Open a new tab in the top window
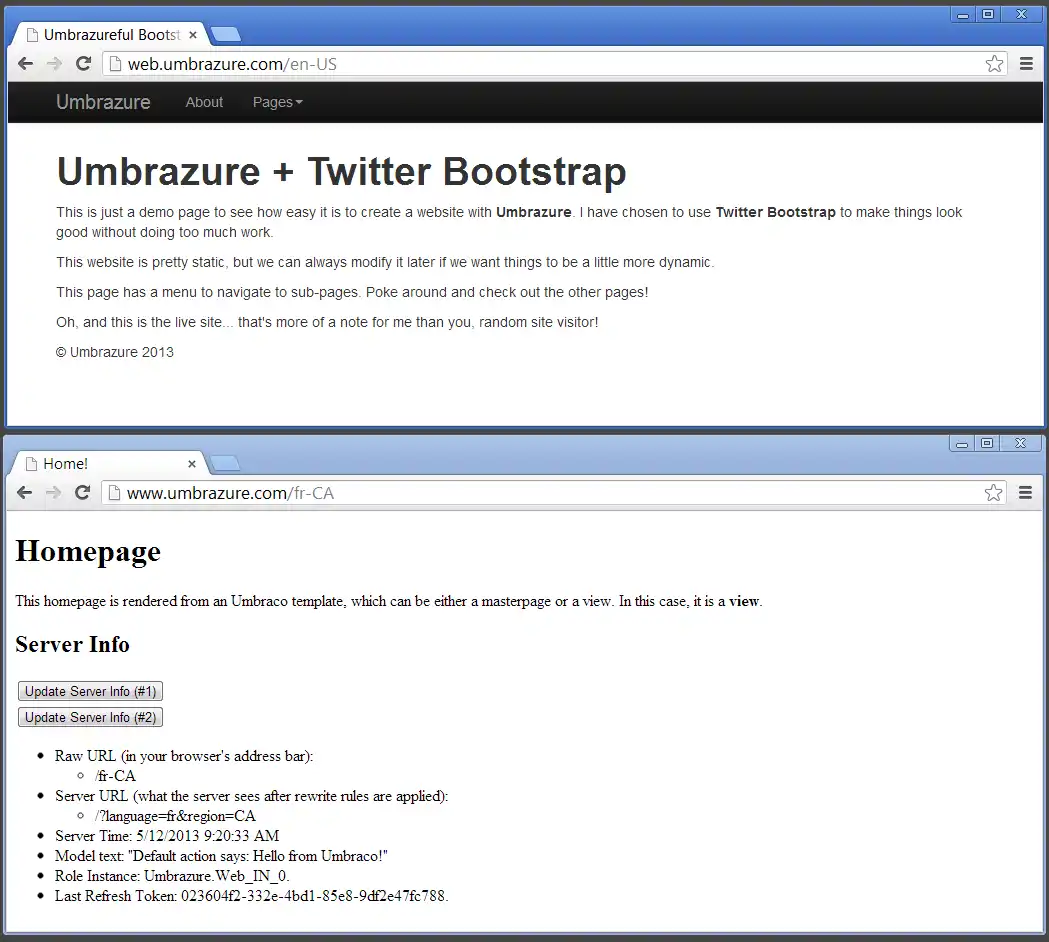The width and height of the screenshot is (1049, 942). pyautogui.click(x=225, y=35)
